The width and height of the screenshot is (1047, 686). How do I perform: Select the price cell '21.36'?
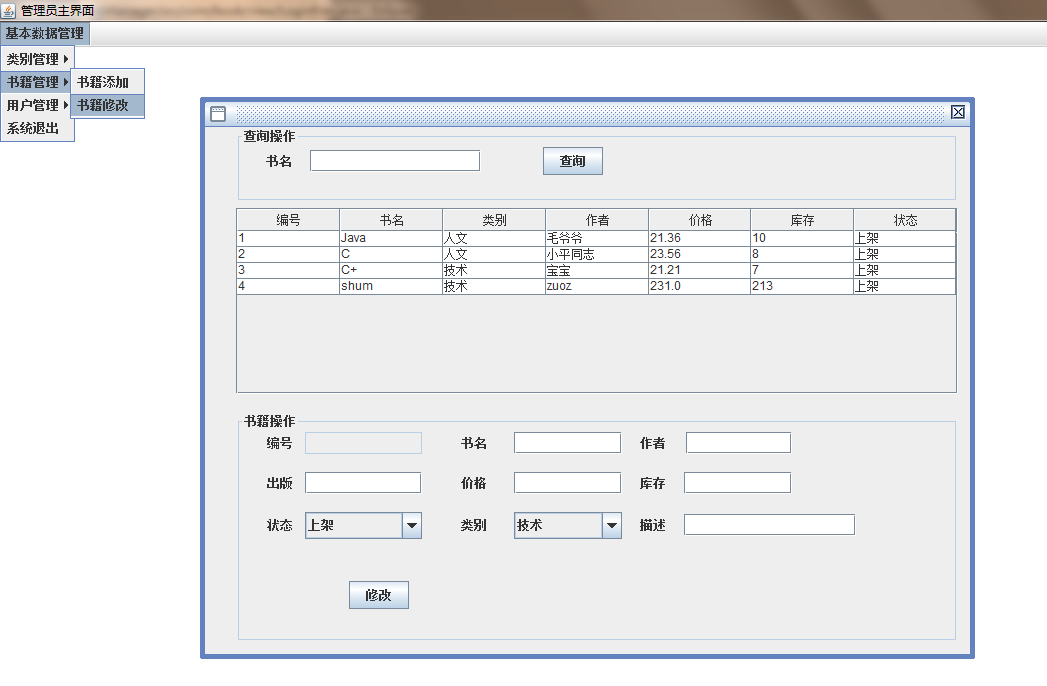tap(700, 238)
